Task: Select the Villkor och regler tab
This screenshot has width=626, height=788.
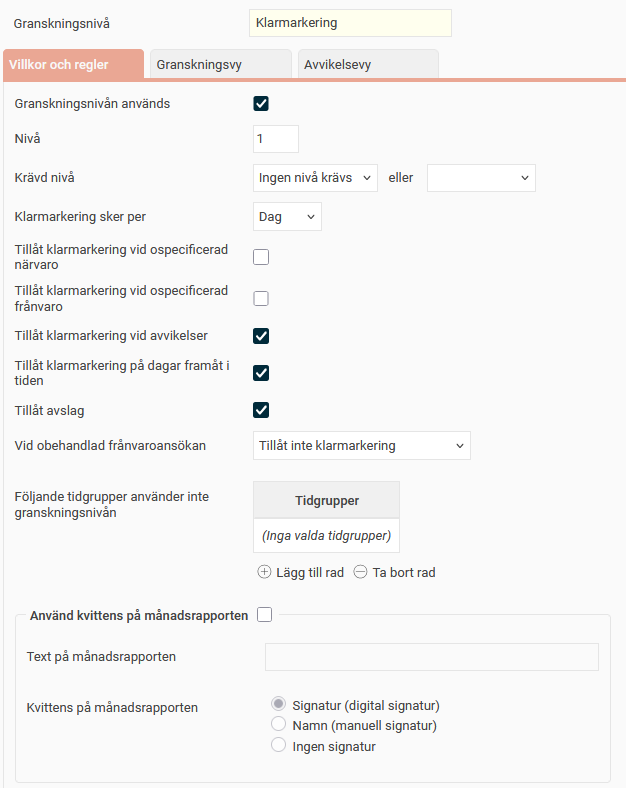Action: tap(73, 64)
